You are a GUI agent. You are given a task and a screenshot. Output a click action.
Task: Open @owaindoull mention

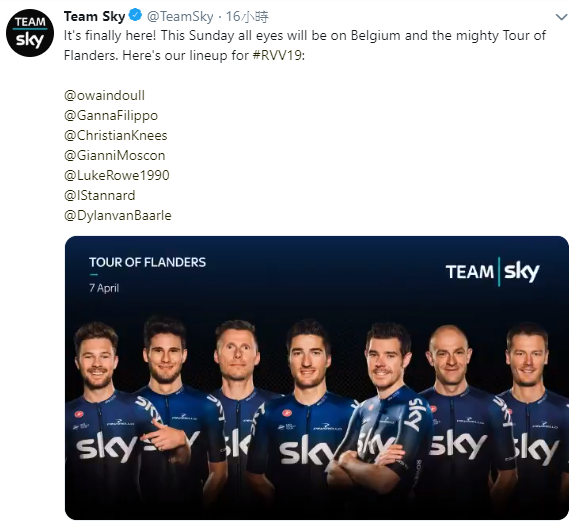tap(104, 95)
